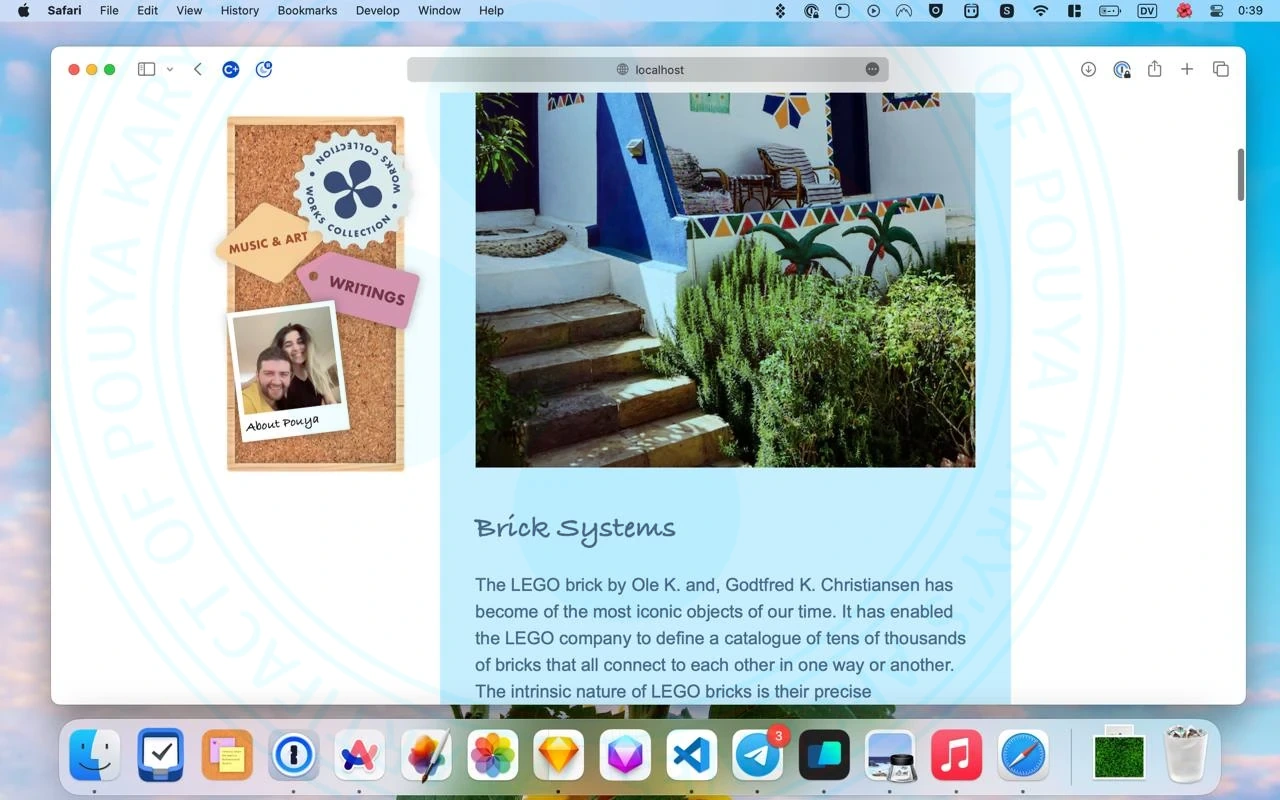The height and width of the screenshot is (800, 1280).
Task: Open 1Password from the Dock
Action: tap(294, 755)
